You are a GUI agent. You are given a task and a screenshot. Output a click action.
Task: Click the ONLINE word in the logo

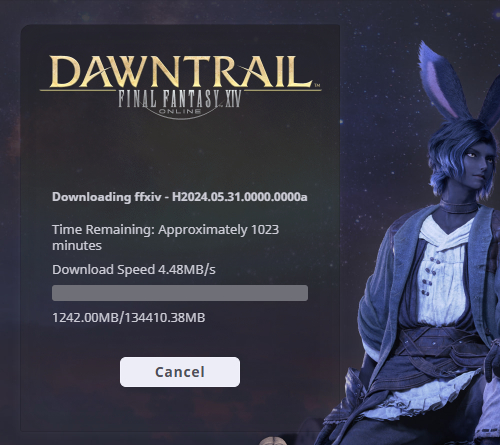click(x=180, y=111)
